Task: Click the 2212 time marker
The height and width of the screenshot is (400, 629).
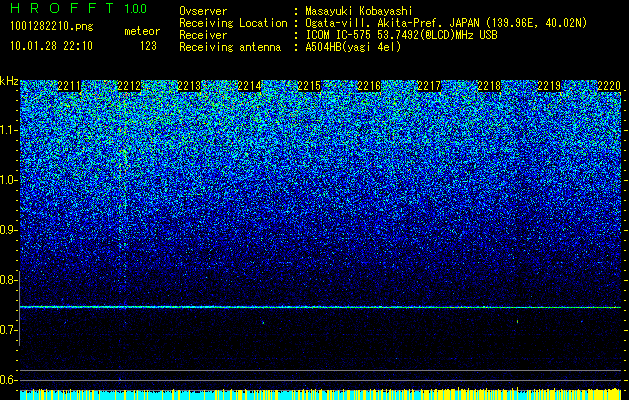Action: pos(129,86)
